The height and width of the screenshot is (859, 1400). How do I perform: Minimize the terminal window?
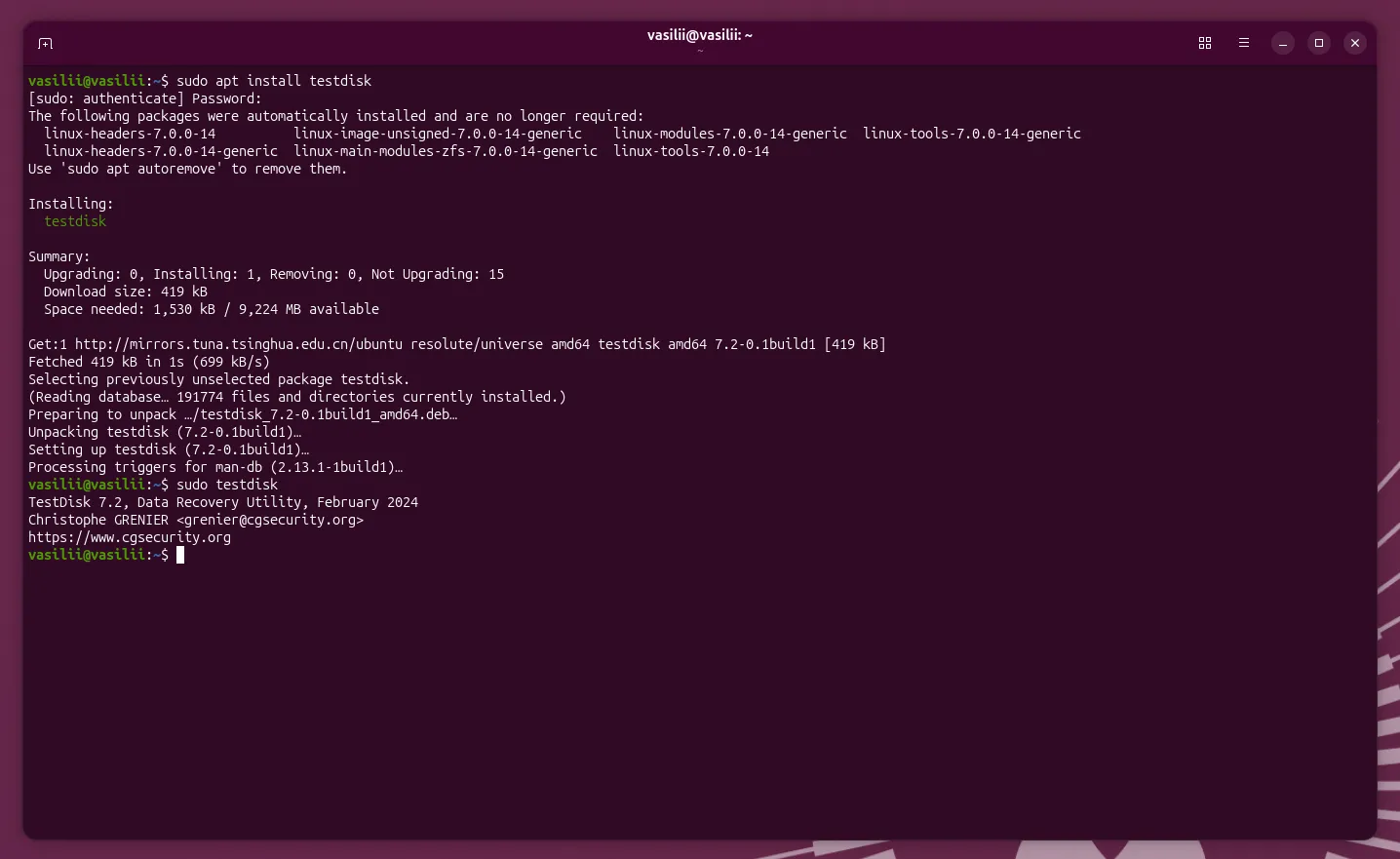tap(1283, 43)
